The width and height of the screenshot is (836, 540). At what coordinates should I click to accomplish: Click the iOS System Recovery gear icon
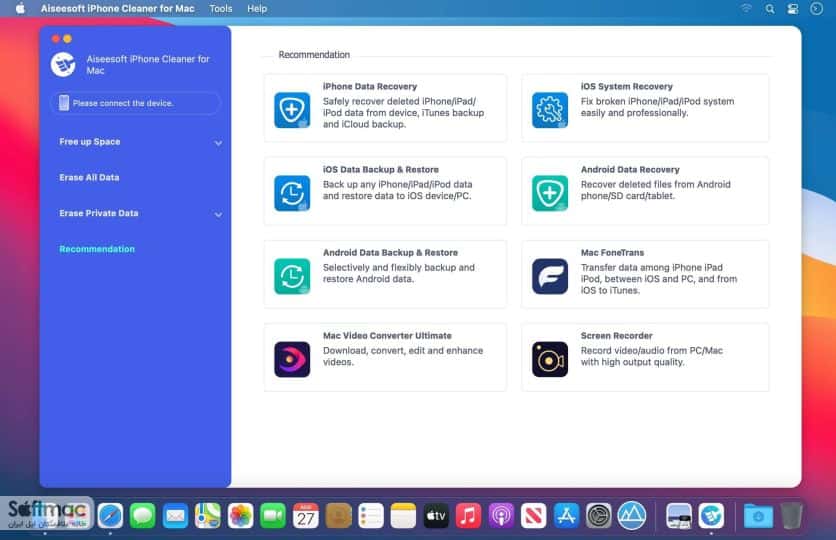tap(550, 110)
